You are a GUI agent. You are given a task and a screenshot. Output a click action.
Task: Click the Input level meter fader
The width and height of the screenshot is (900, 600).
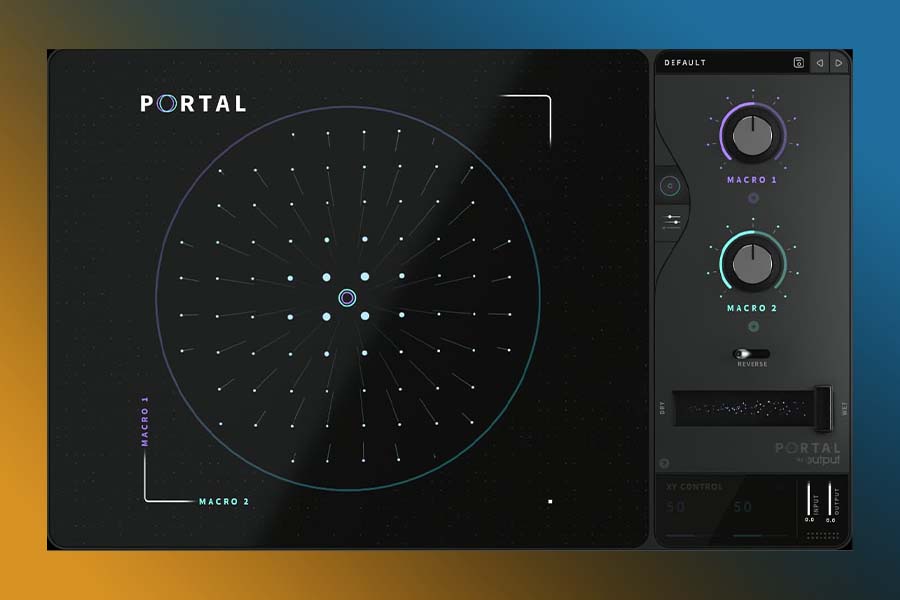[x=809, y=498]
